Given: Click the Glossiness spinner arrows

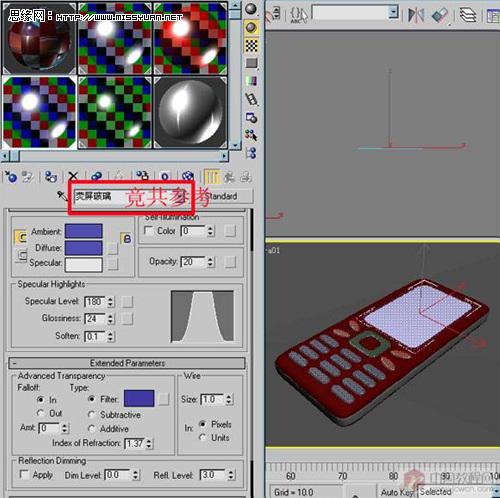Looking at the screenshot, I should tap(110, 319).
